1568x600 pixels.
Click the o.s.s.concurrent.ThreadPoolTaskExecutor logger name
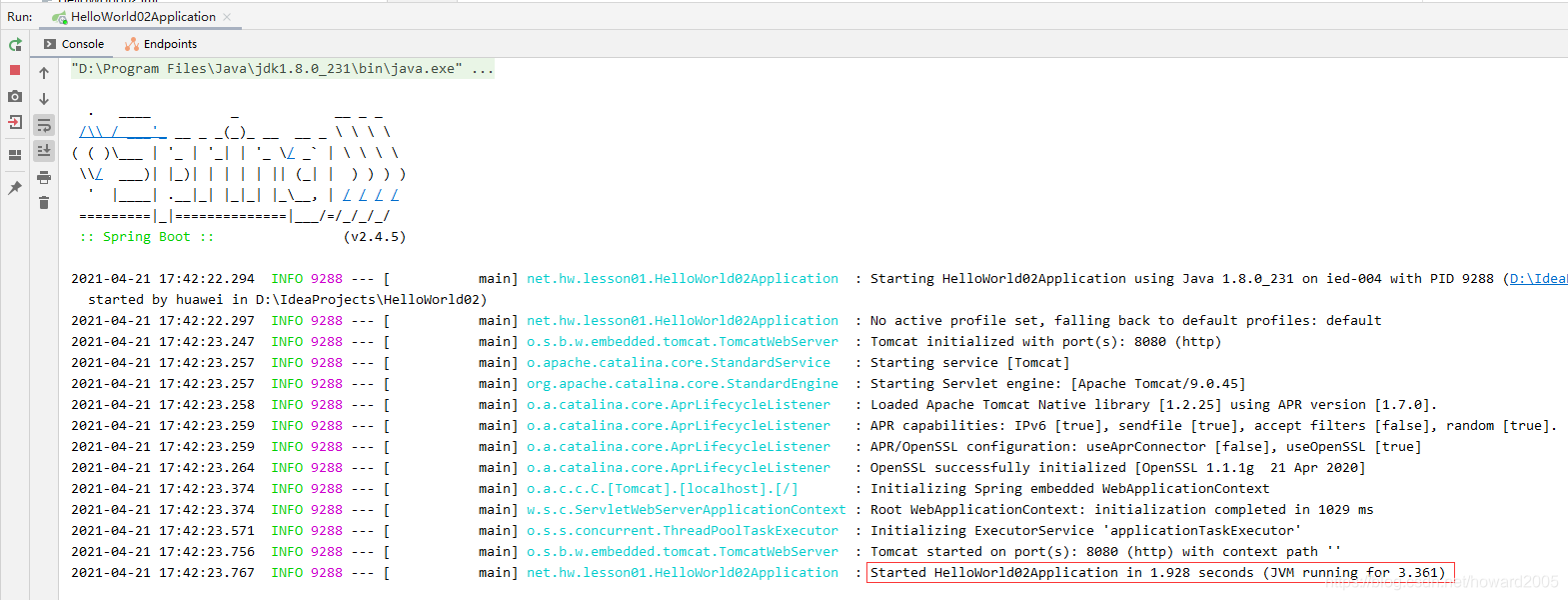tap(683, 531)
